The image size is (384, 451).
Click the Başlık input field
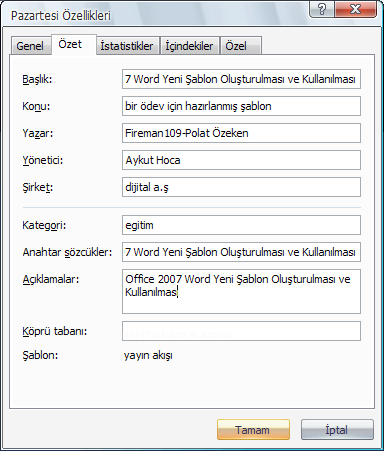point(241,79)
